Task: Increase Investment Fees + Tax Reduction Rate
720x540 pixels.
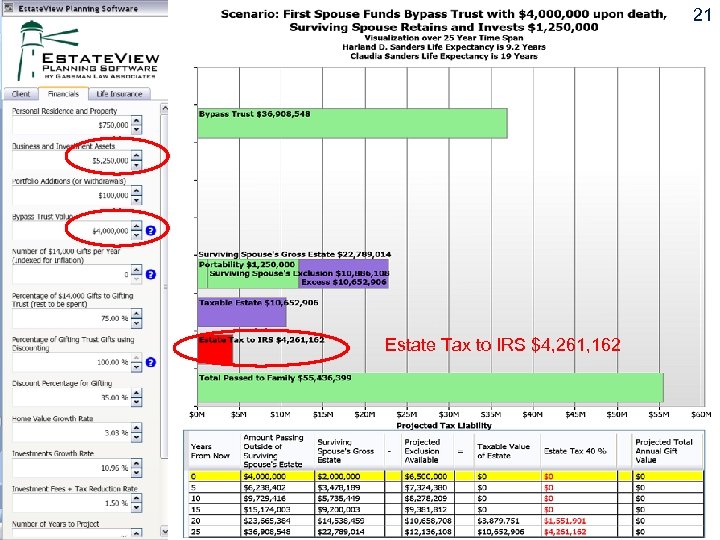Action: [136, 498]
